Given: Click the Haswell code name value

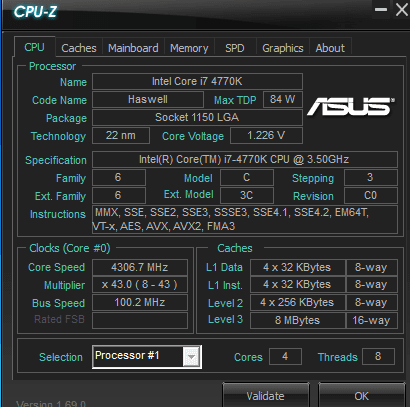Looking at the screenshot, I should 148,99.
